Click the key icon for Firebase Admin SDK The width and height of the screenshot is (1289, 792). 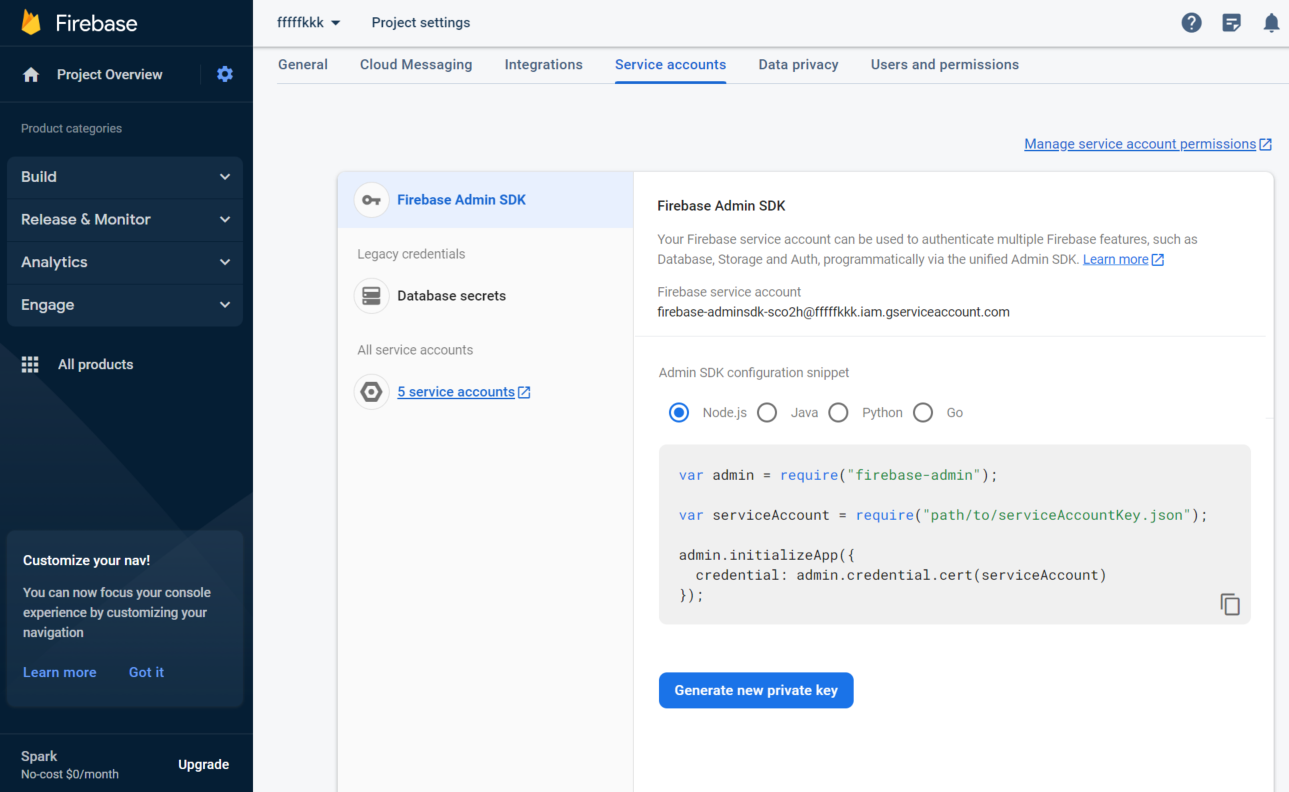pyautogui.click(x=372, y=200)
